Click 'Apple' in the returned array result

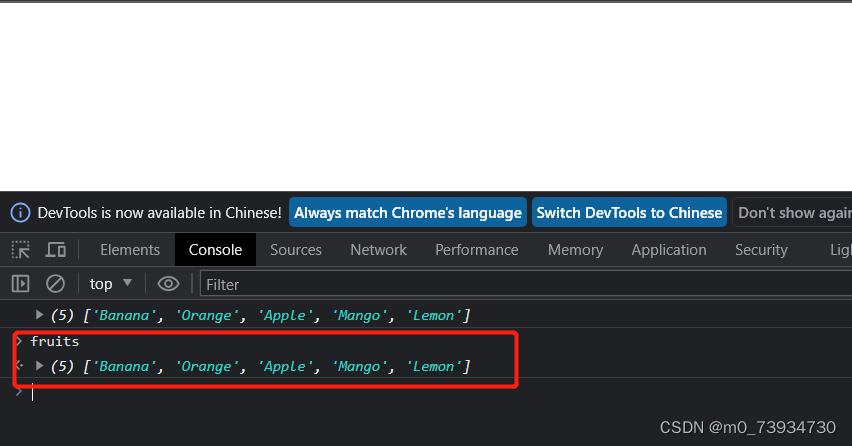pyautogui.click(x=285, y=366)
